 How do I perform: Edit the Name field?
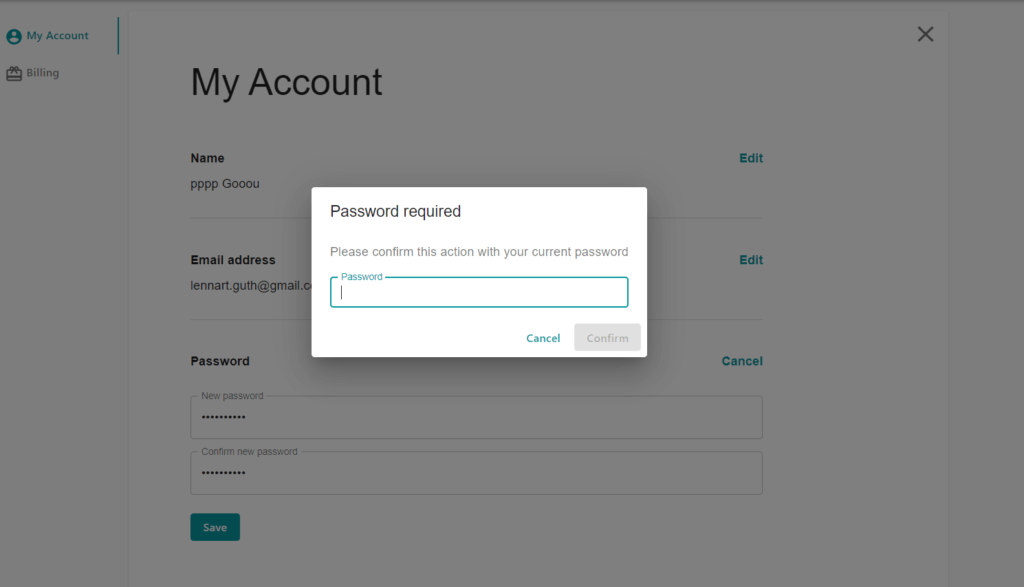click(750, 158)
